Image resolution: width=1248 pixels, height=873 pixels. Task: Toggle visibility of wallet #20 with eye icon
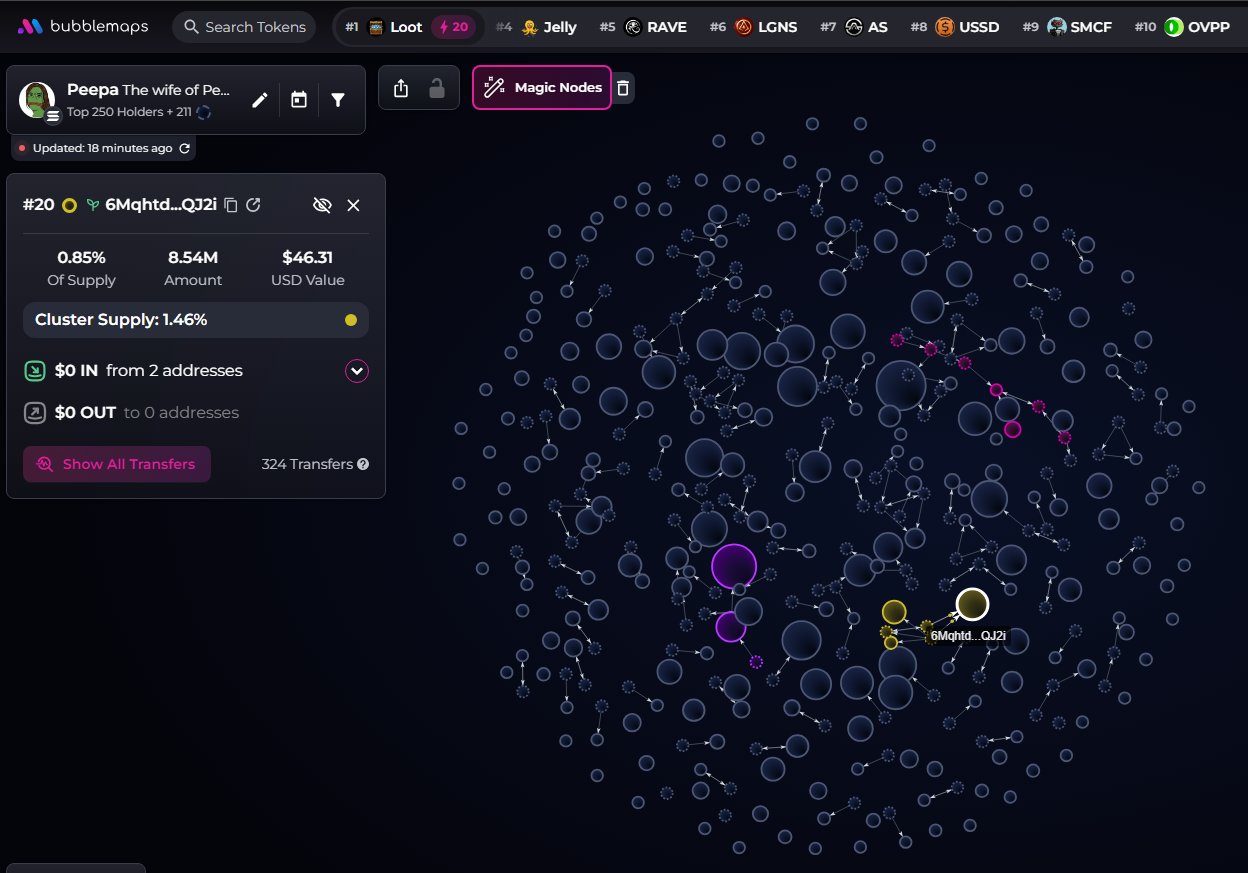pyautogui.click(x=321, y=205)
